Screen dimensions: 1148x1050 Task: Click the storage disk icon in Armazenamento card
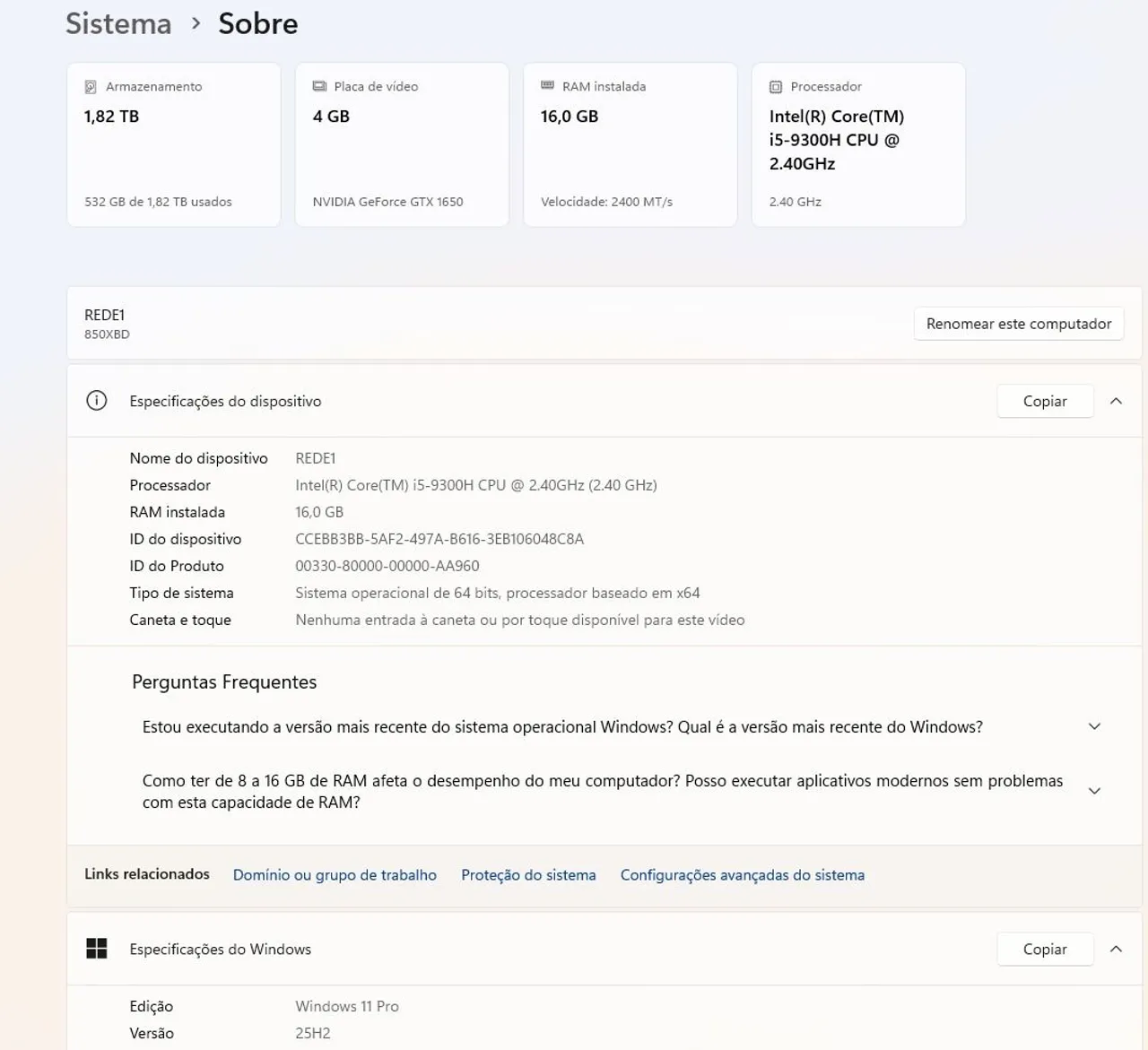91,87
